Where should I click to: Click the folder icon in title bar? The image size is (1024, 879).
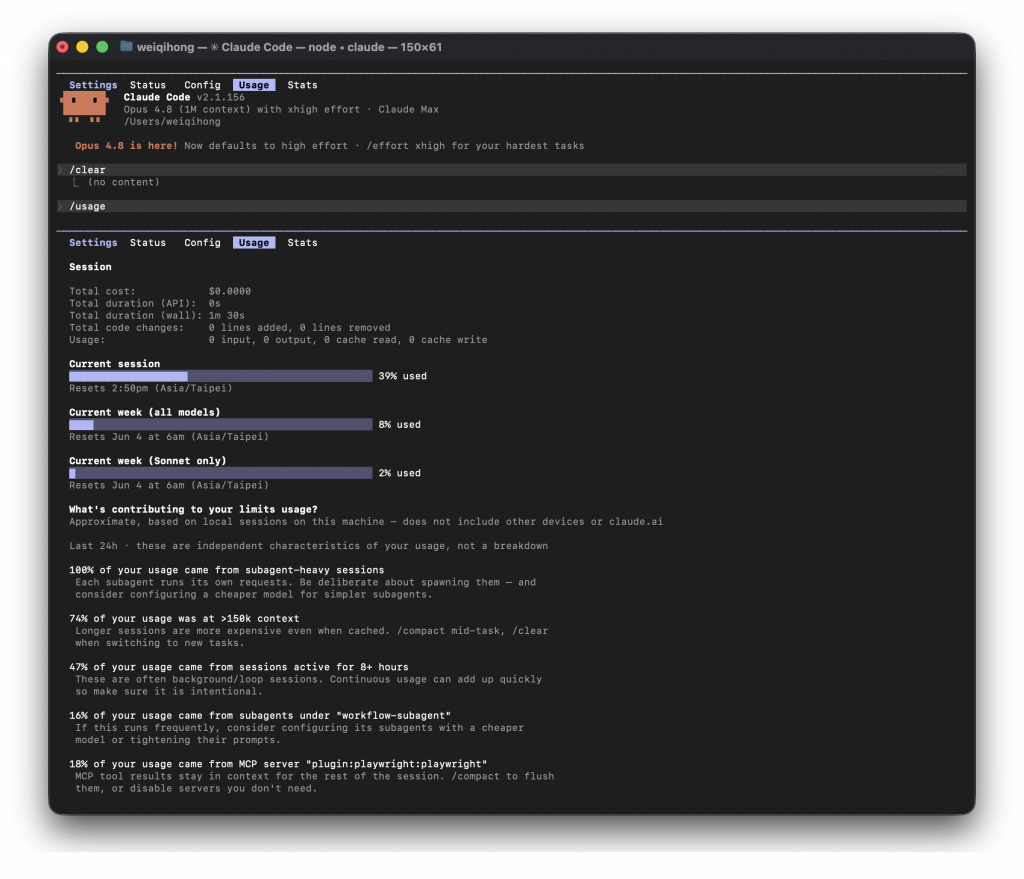(126, 46)
